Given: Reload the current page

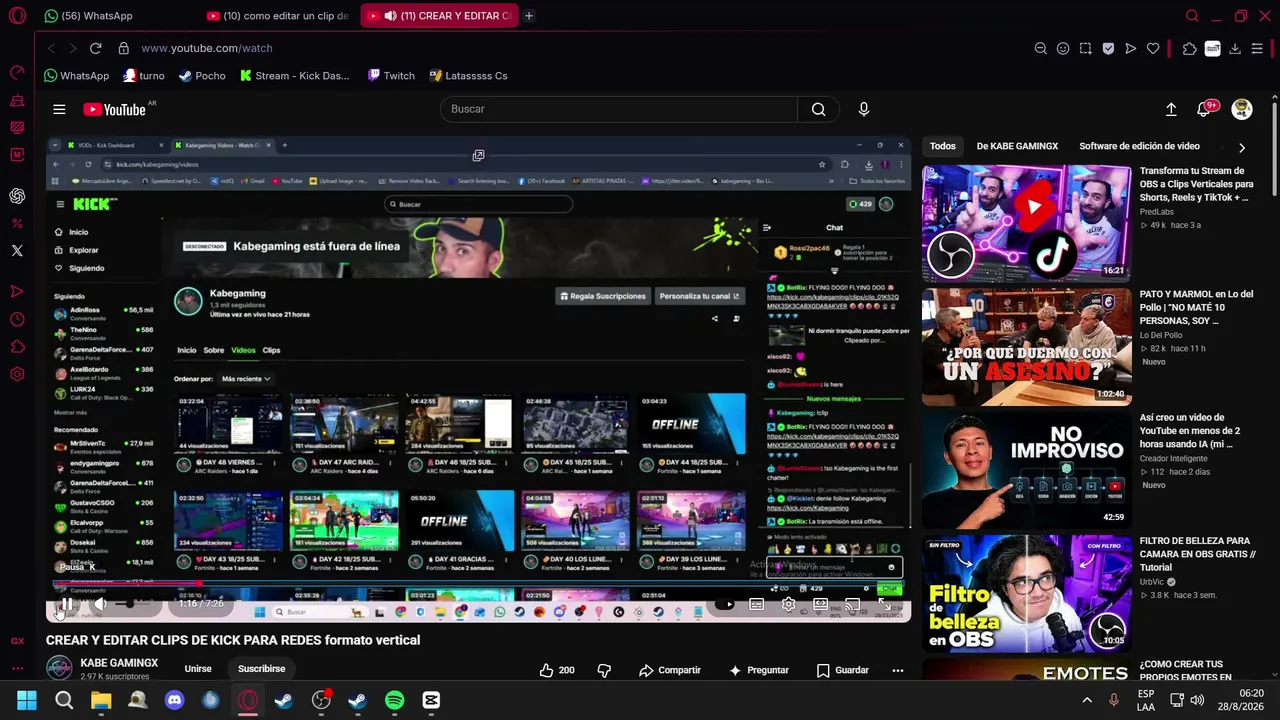Looking at the screenshot, I should [96, 48].
